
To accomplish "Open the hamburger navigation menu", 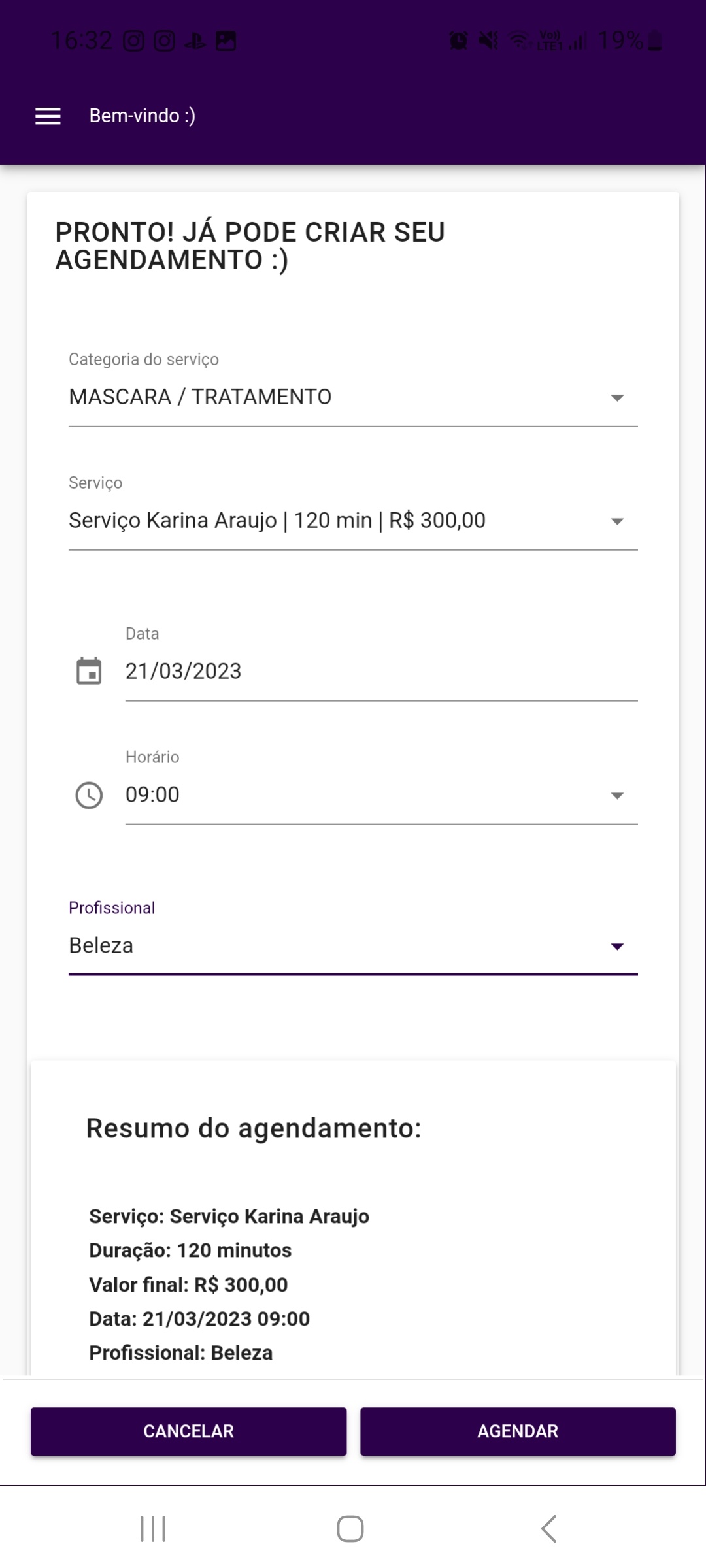I will [48, 116].
